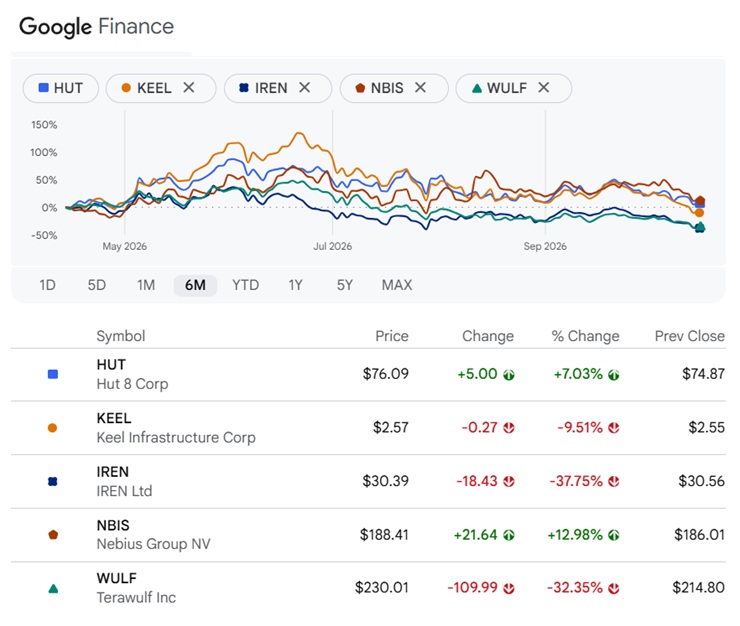Click the WULF price $230.01
The width and height of the screenshot is (740, 626).
tap(382, 588)
